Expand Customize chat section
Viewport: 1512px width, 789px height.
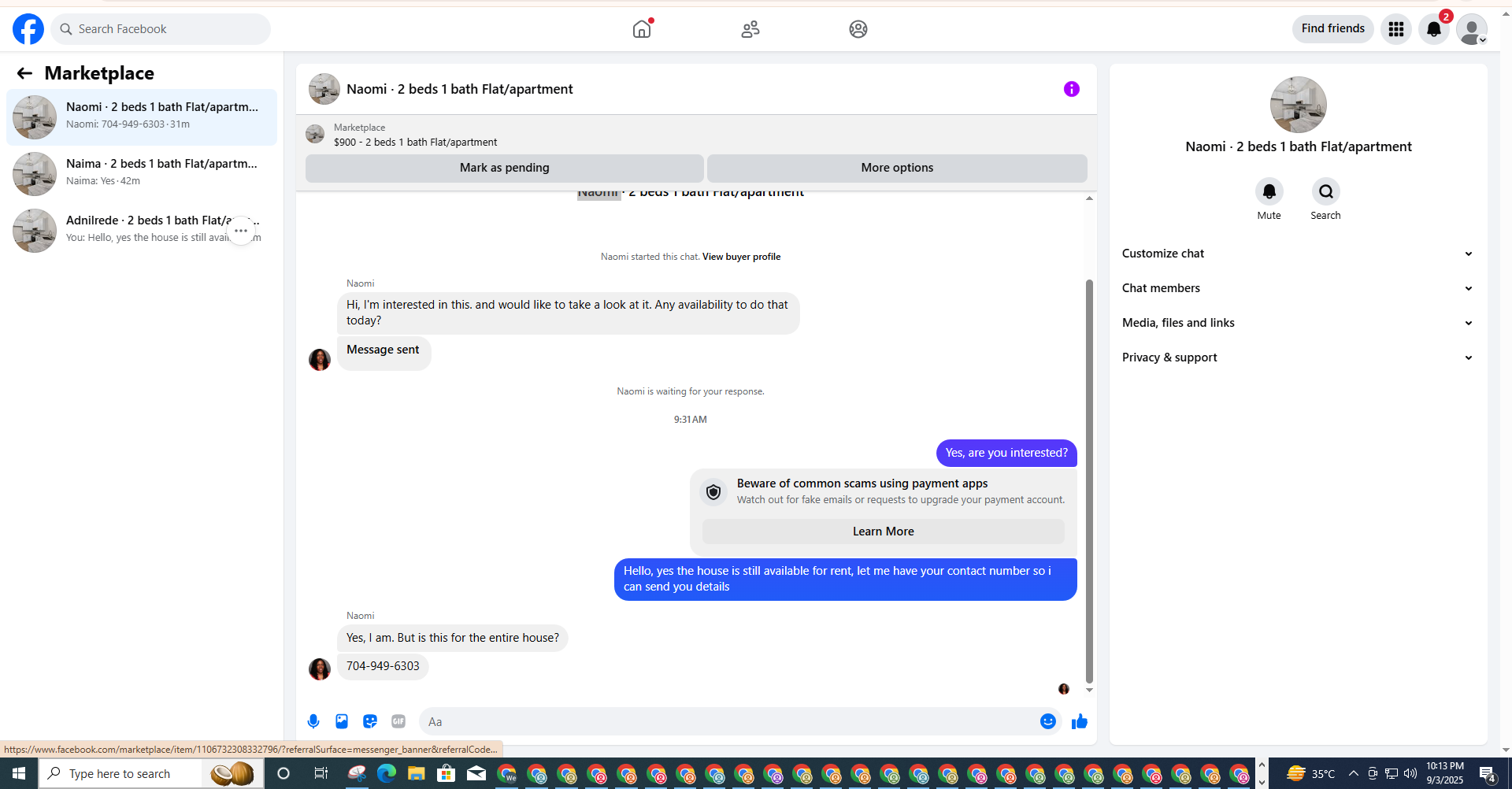click(1298, 254)
